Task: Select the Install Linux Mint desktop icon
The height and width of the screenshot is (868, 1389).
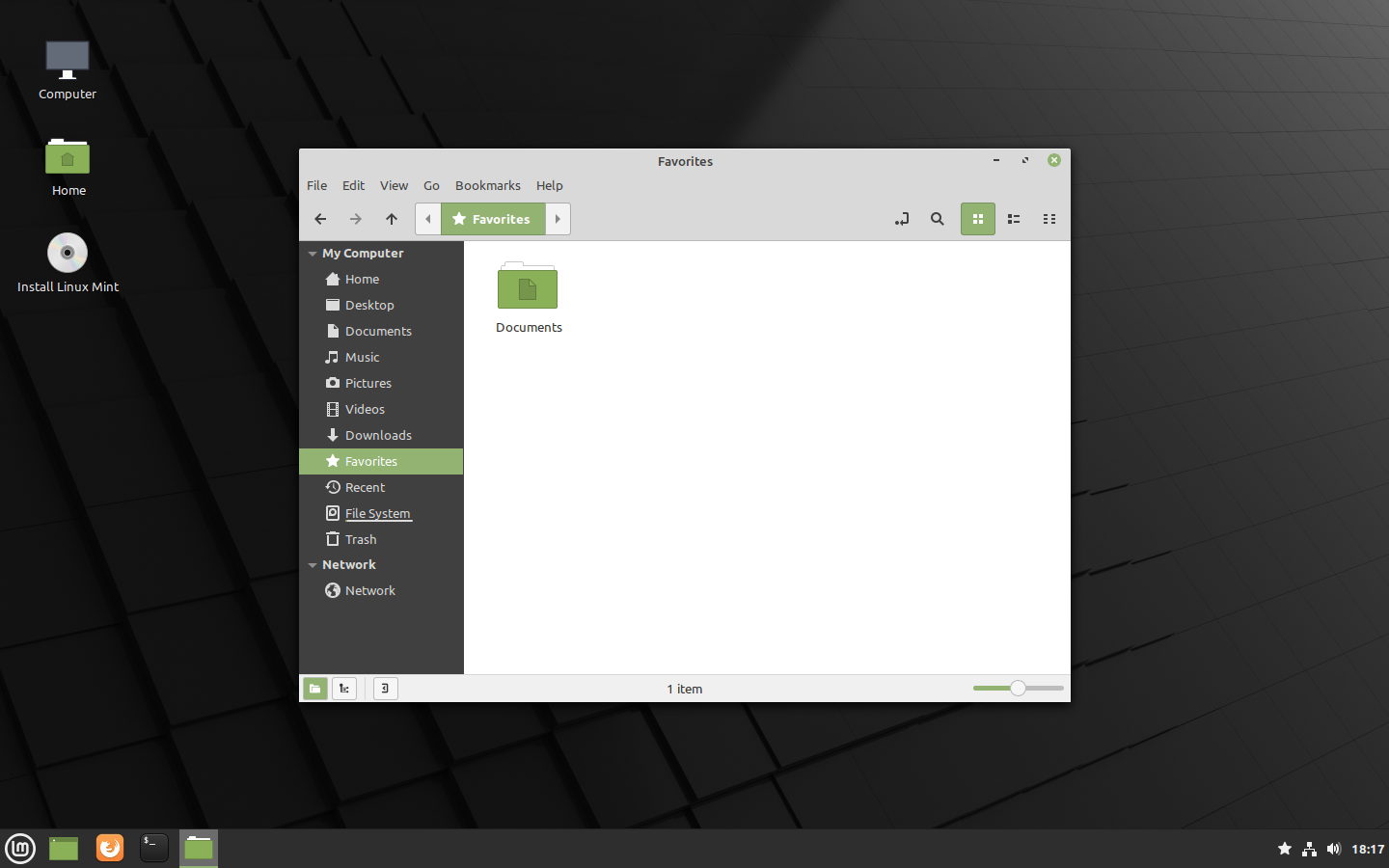Action: click(x=68, y=262)
